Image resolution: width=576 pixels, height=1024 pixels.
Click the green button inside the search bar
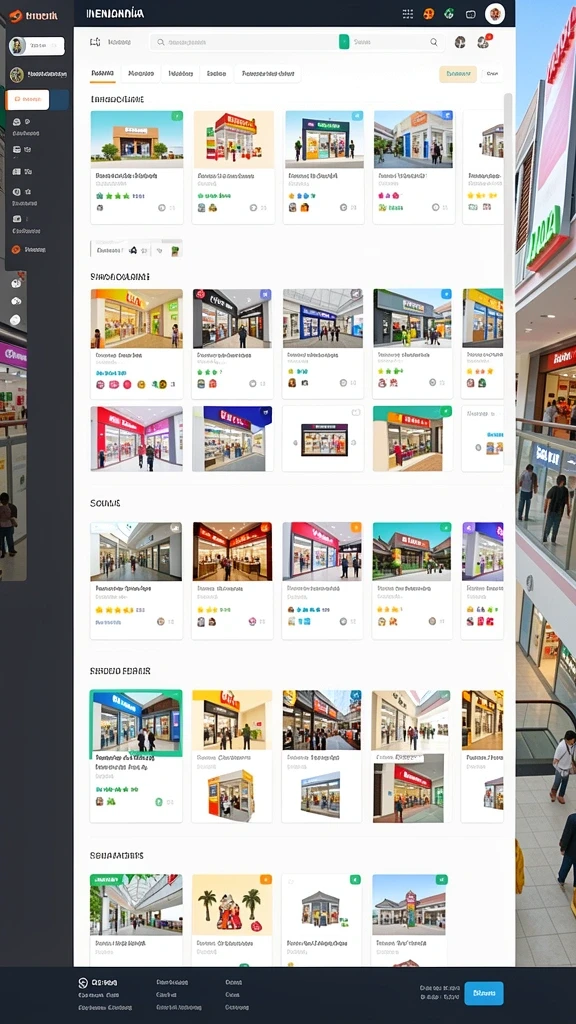(344, 42)
